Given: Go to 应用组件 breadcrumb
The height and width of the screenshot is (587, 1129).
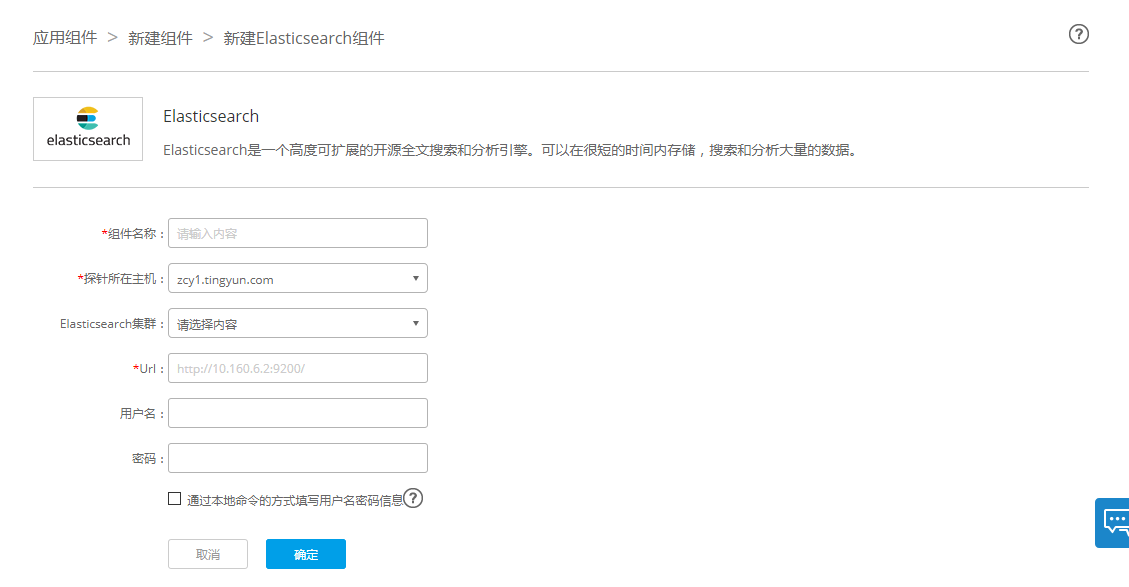Looking at the screenshot, I should point(65,38).
